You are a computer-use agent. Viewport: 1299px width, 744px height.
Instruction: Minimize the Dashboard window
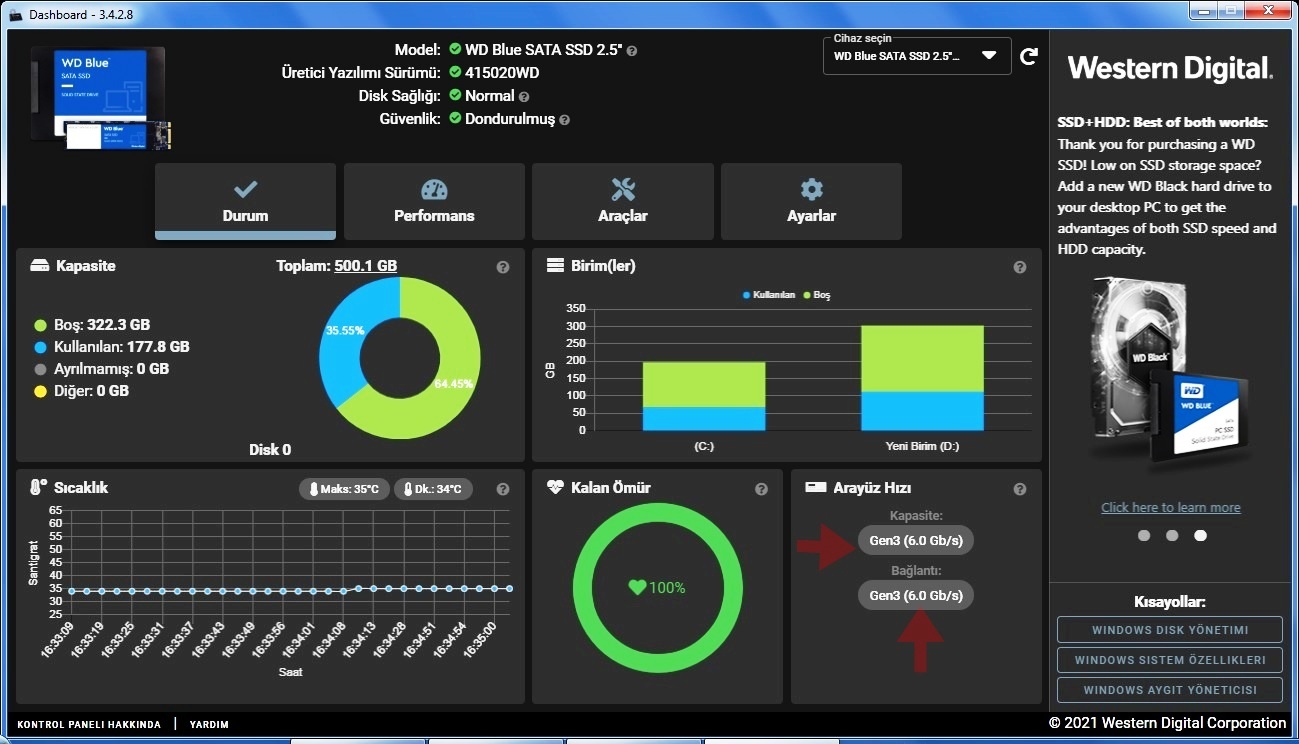pos(1202,10)
